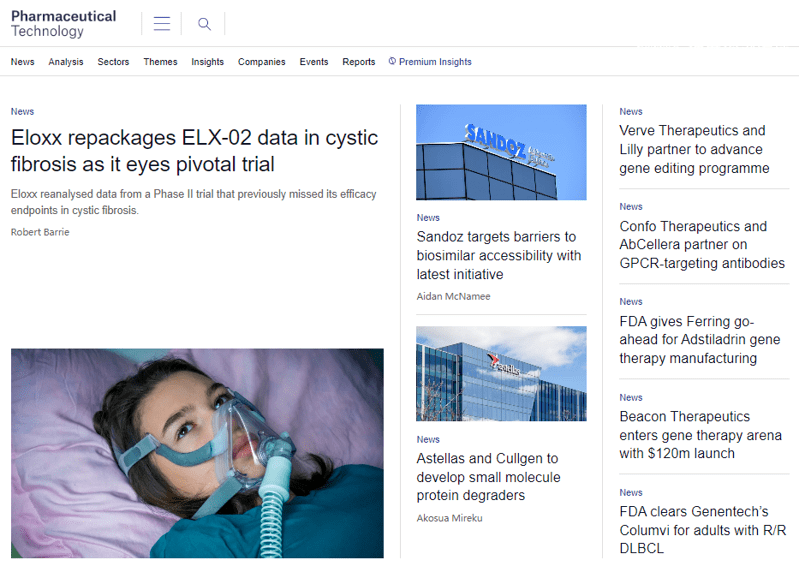Screen dimensions: 799x566
Task: Click News tag above Genentech Columvi article
Action: click(631, 493)
